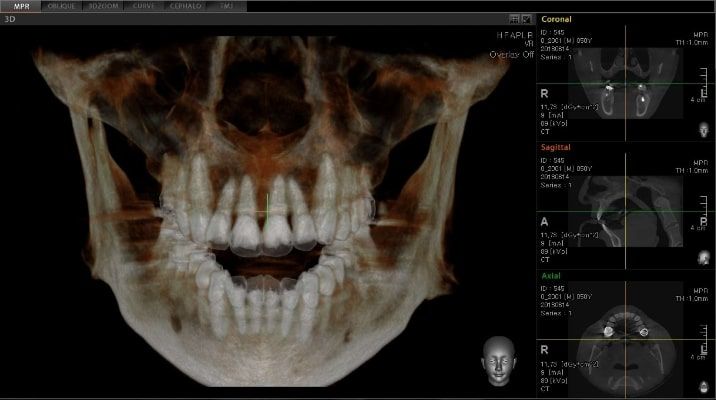Toggle the Overlay Off text in 3D view
This screenshot has width=716, height=400.
click(511, 55)
